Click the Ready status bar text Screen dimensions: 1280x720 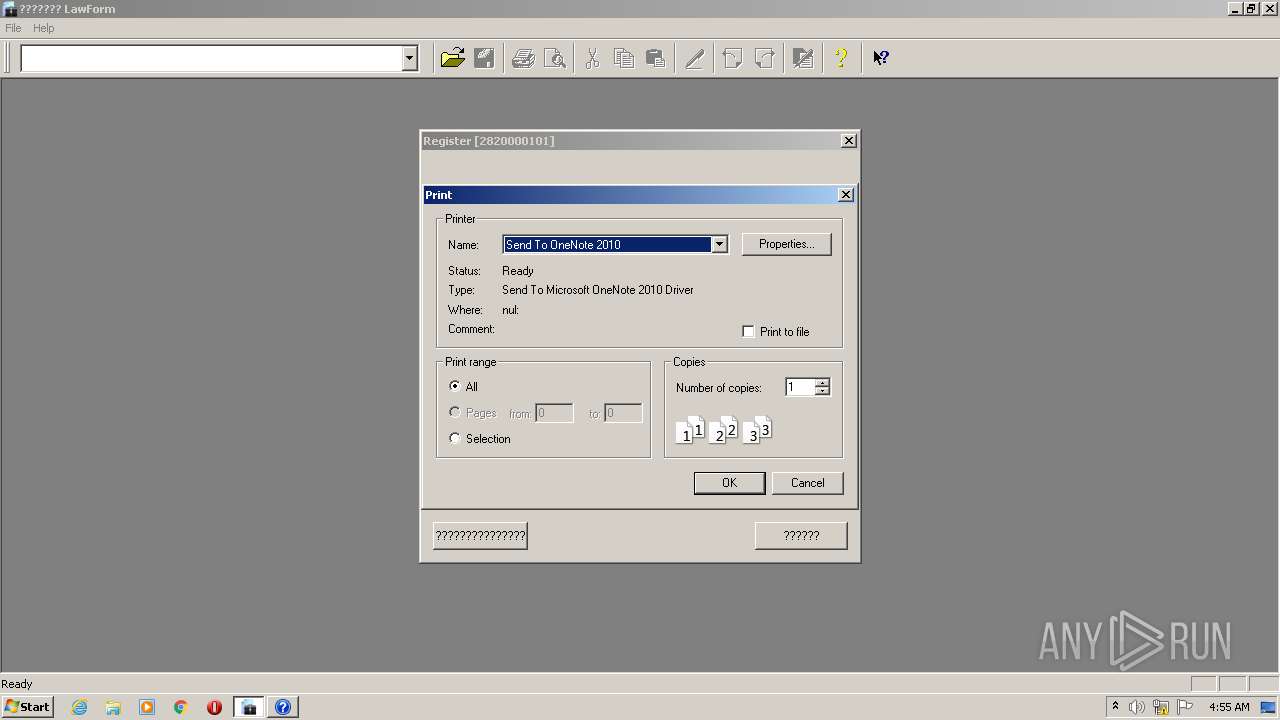pyautogui.click(x=17, y=684)
